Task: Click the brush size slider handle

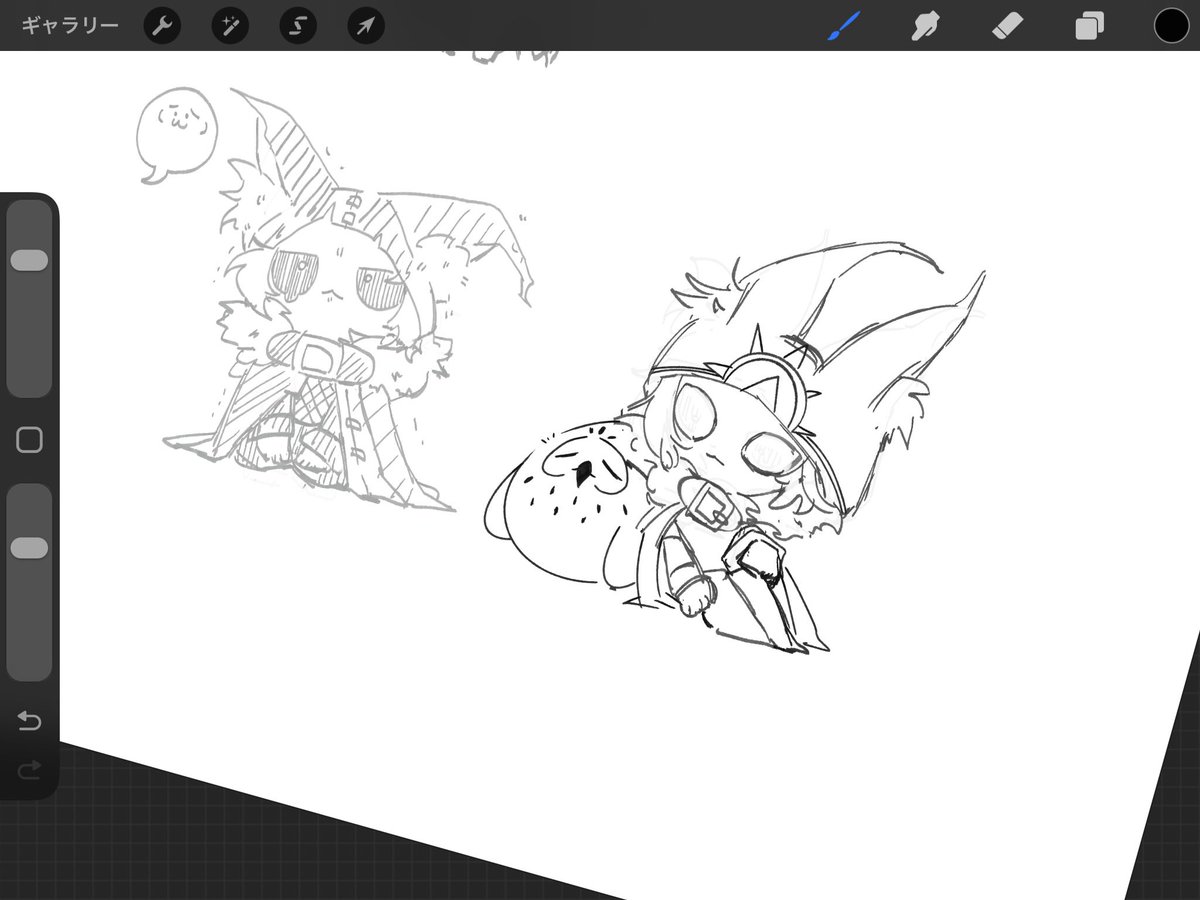Action: (29, 260)
